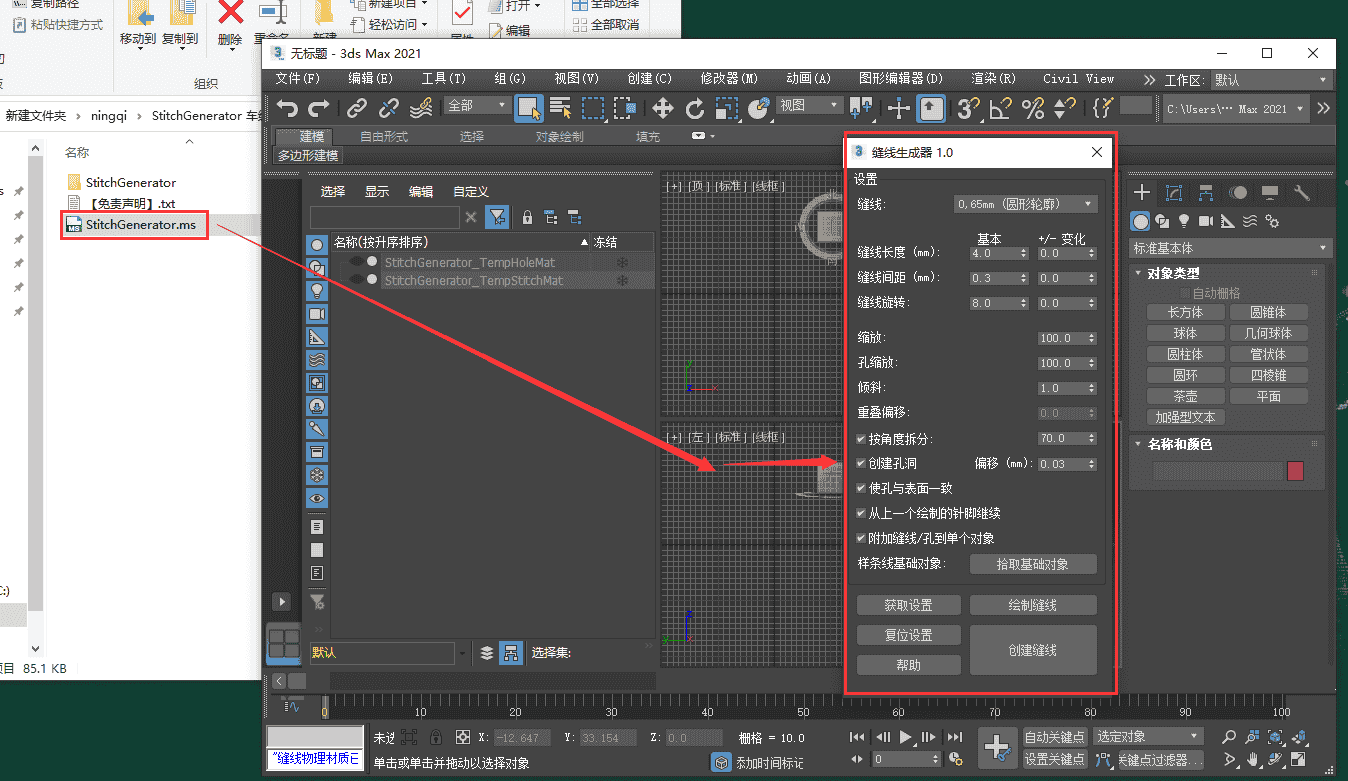The height and width of the screenshot is (781, 1348).
Task: Click the 创建缝线 button
Action: [1033, 650]
